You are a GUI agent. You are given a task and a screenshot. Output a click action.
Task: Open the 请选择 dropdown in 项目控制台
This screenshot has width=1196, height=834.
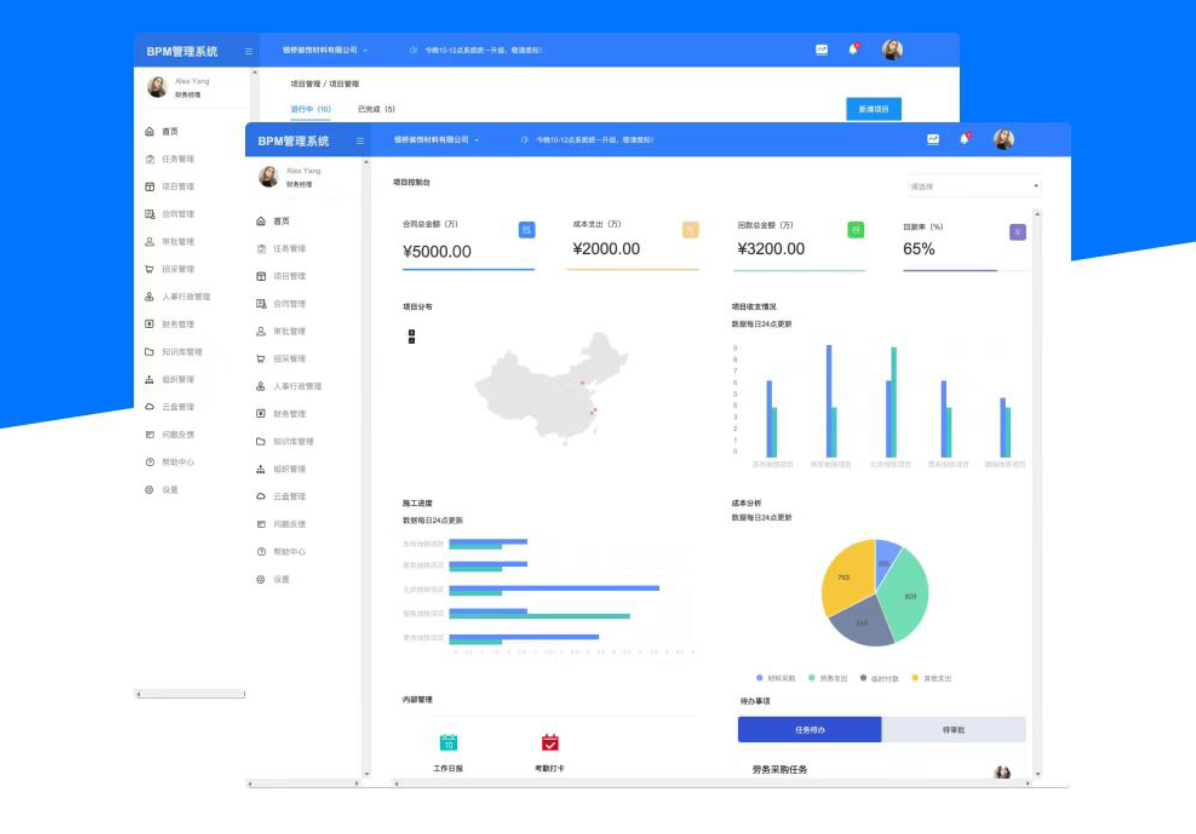pos(974,186)
